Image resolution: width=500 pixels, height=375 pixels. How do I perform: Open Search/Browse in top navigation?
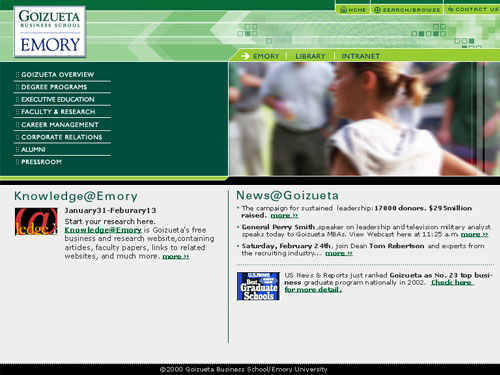coord(407,10)
